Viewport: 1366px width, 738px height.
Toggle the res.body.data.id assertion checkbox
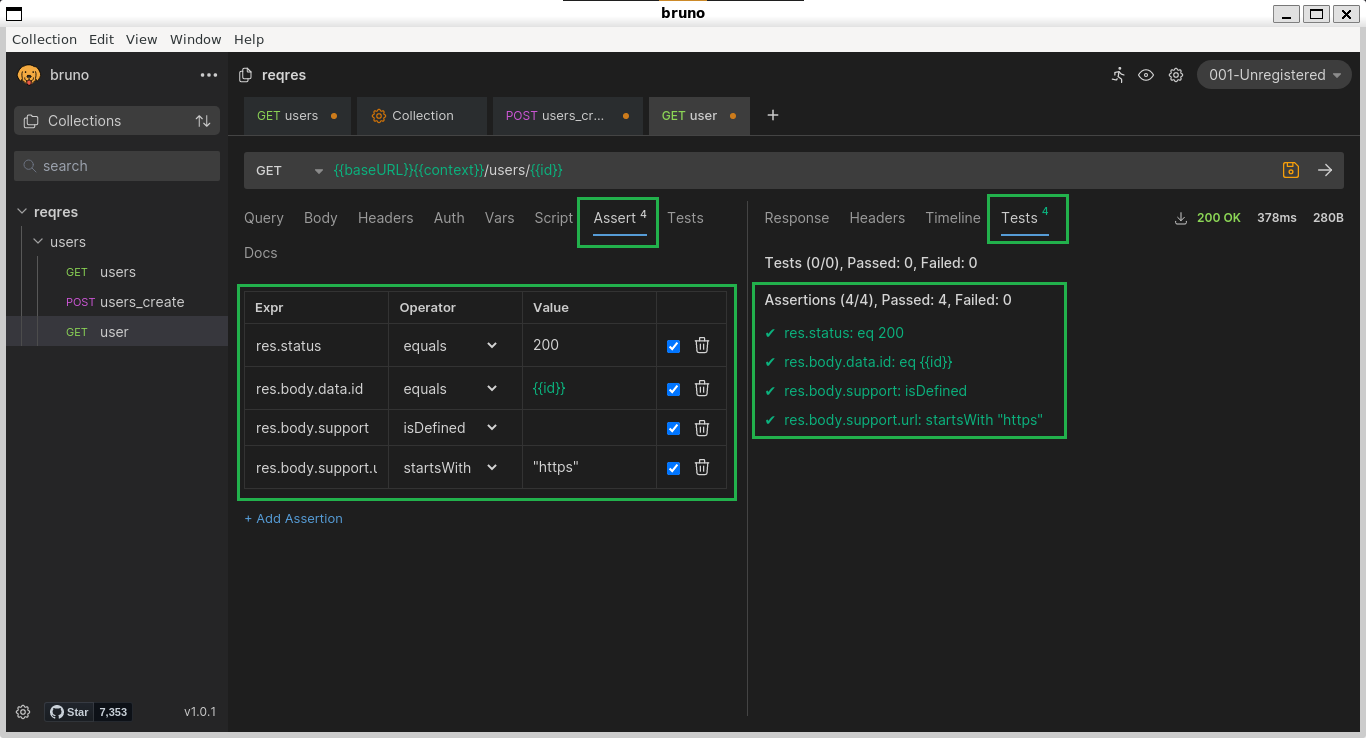click(673, 388)
